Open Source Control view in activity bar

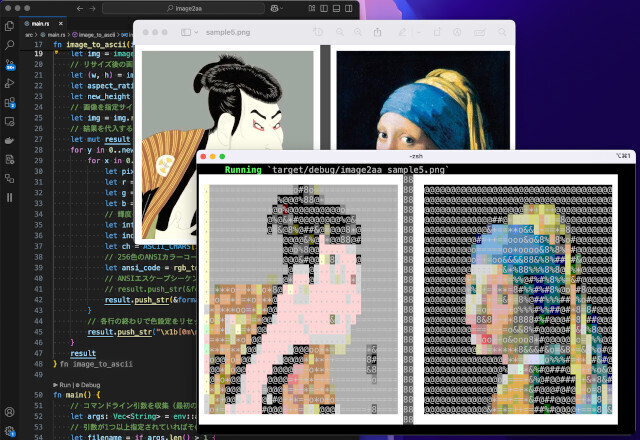tap(10, 65)
